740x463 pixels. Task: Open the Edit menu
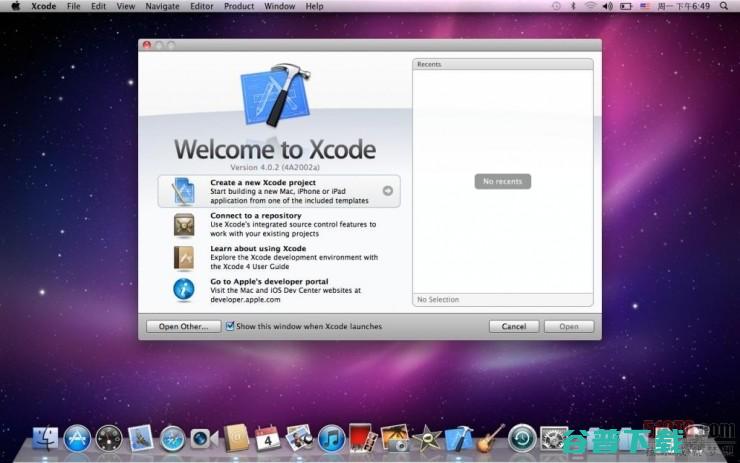click(98, 6)
